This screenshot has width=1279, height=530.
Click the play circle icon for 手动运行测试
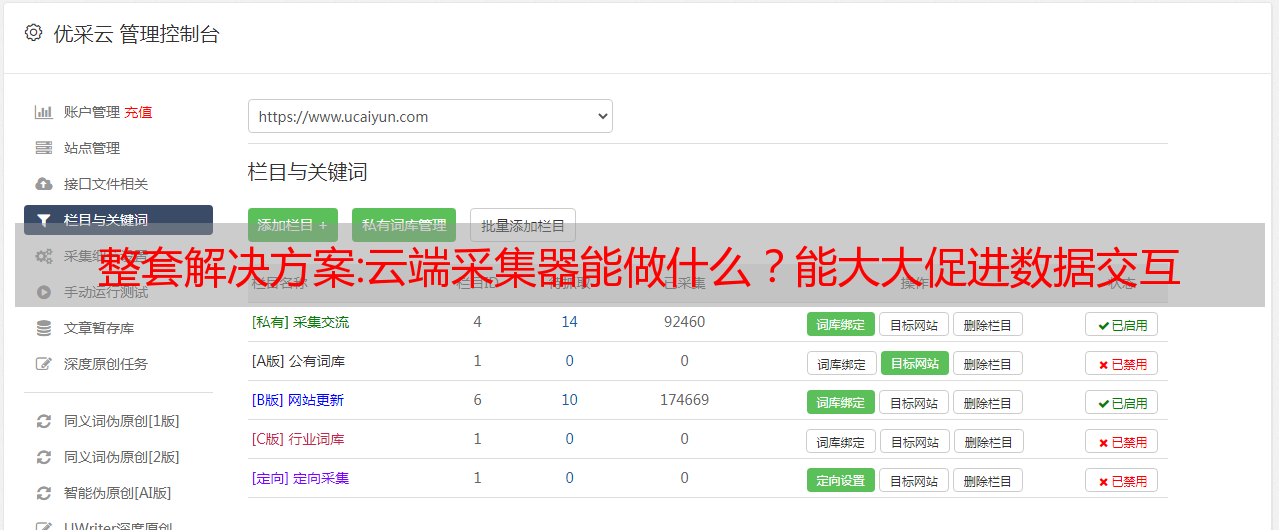pos(43,292)
